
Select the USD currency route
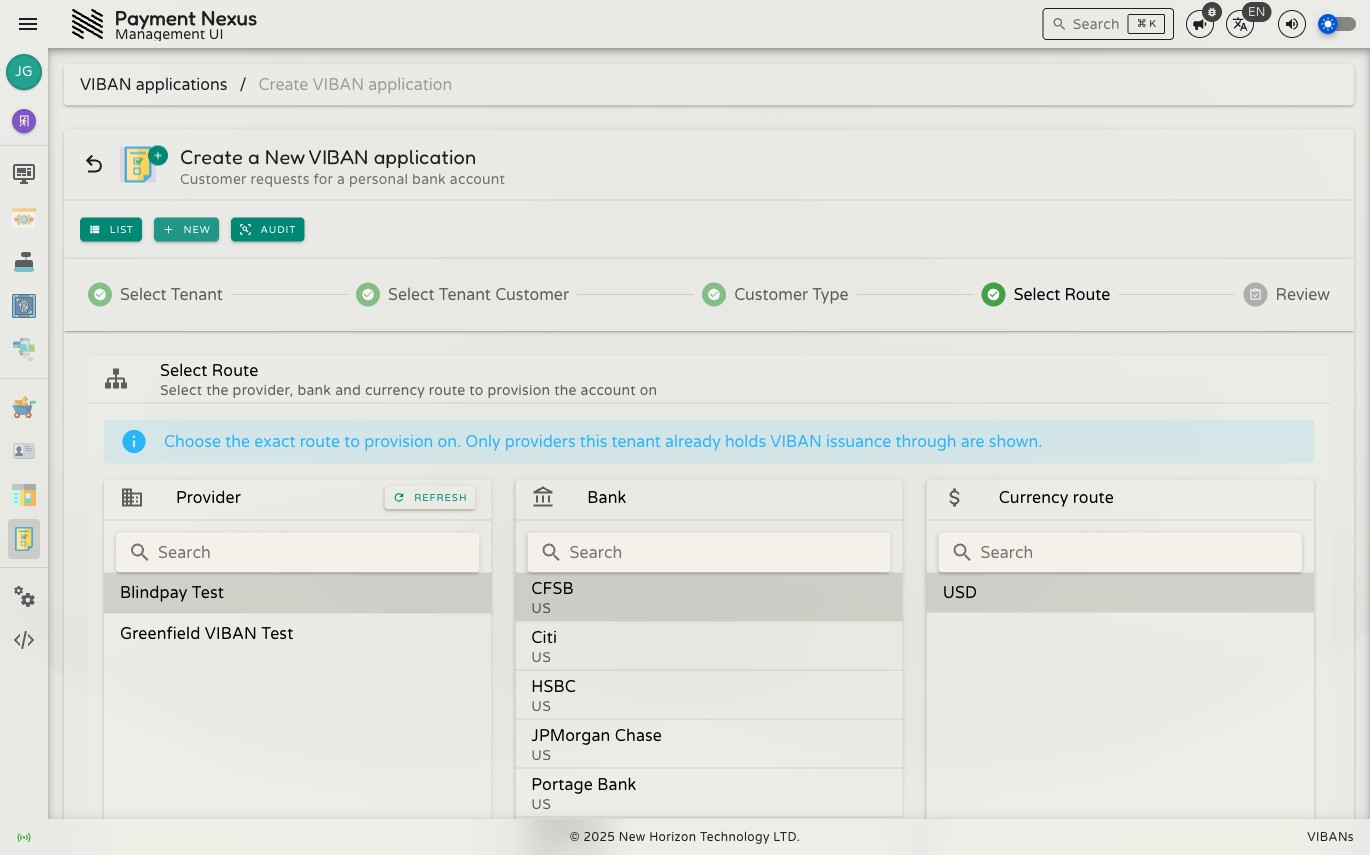click(x=1120, y=592)
